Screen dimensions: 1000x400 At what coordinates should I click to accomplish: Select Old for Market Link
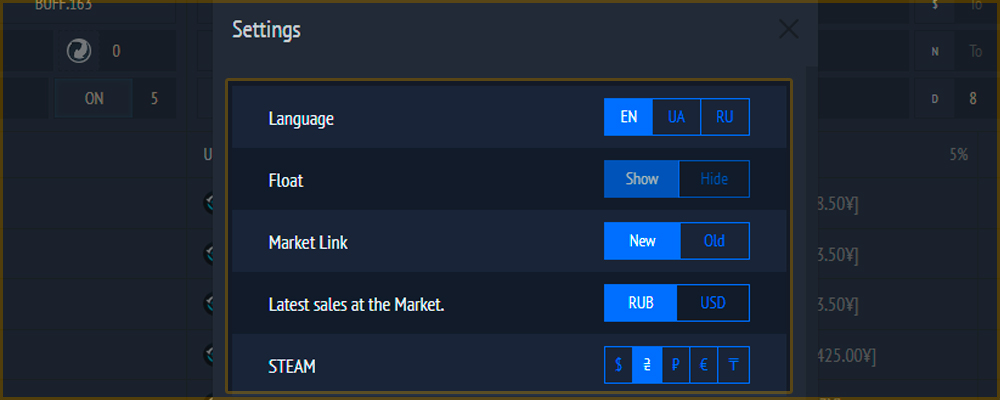715,241
